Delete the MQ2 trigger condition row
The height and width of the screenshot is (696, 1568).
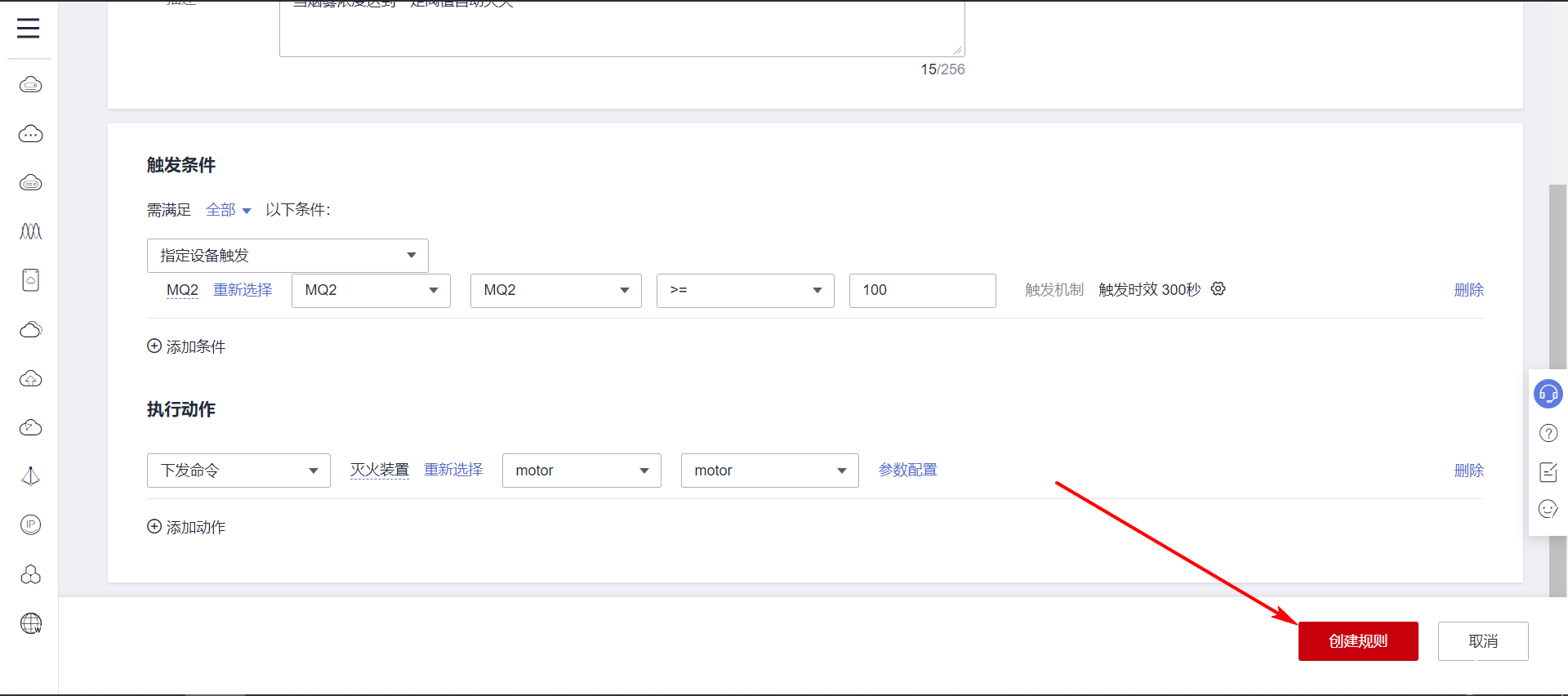point(1468,290)
